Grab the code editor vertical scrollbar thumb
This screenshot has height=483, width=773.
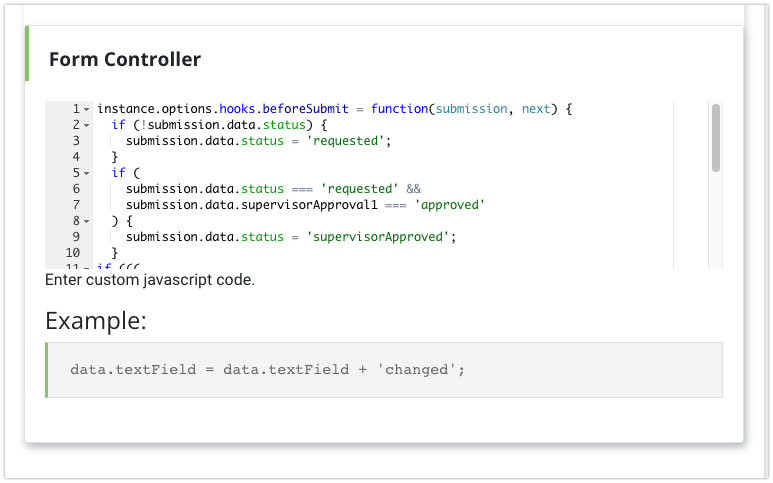[715, 138]
